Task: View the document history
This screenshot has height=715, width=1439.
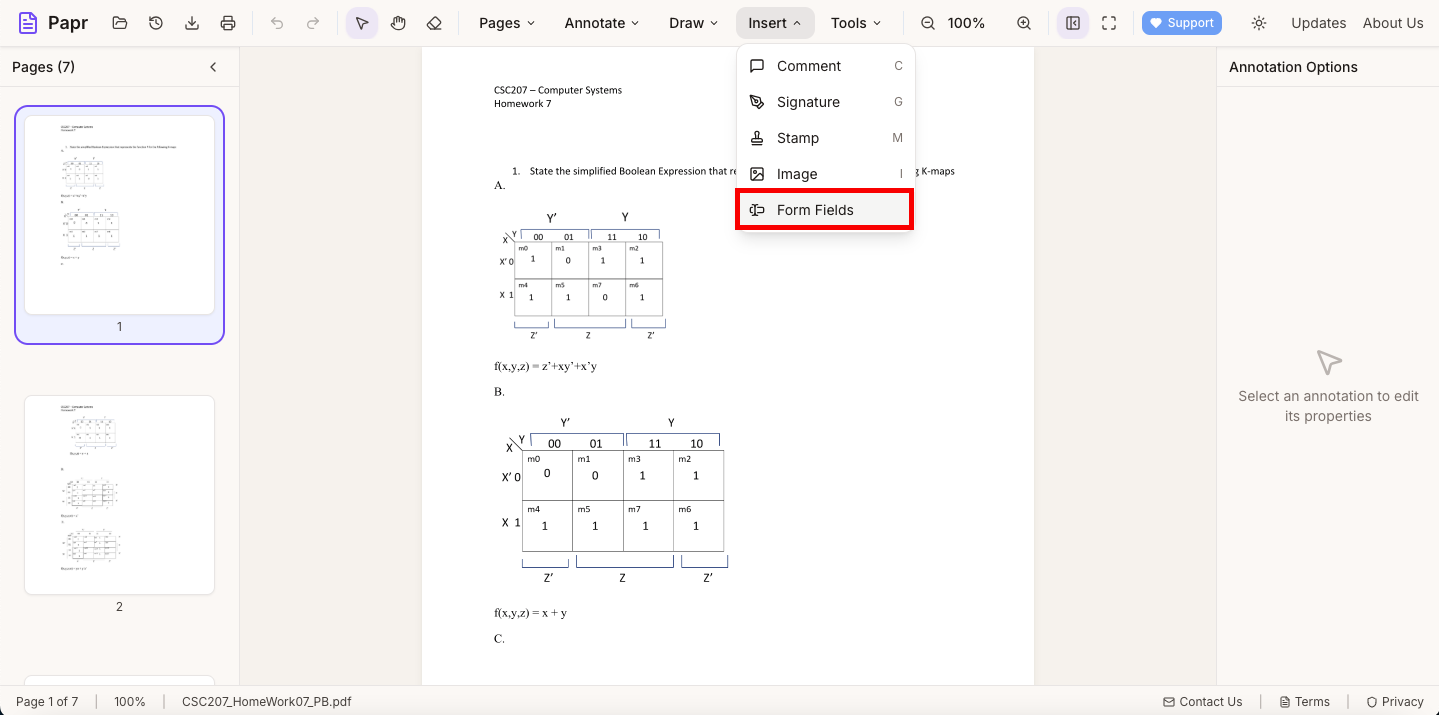Action: click(x=155, y=22)
